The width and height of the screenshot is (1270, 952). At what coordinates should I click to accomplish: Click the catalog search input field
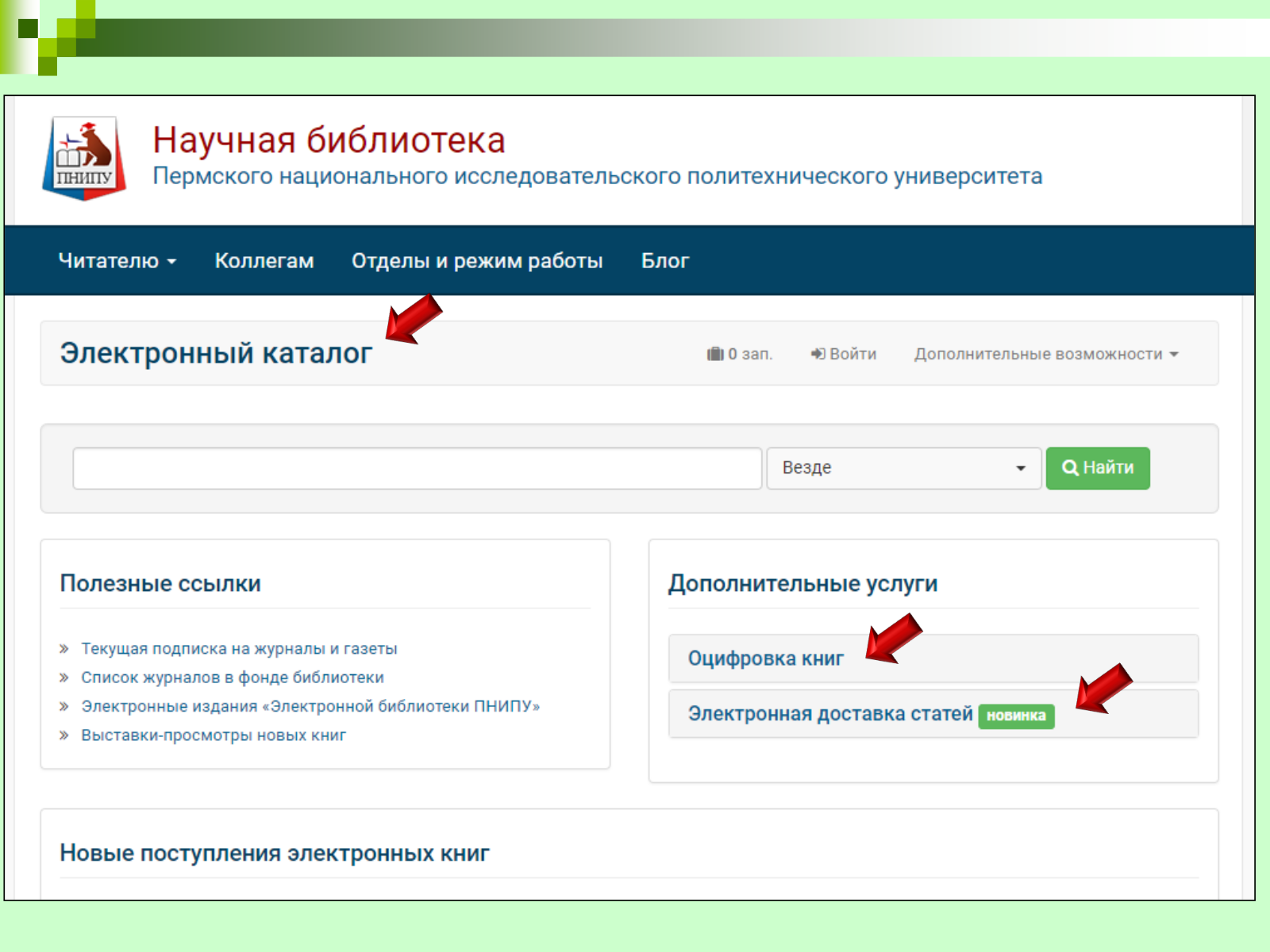click(x=418, y=468)
